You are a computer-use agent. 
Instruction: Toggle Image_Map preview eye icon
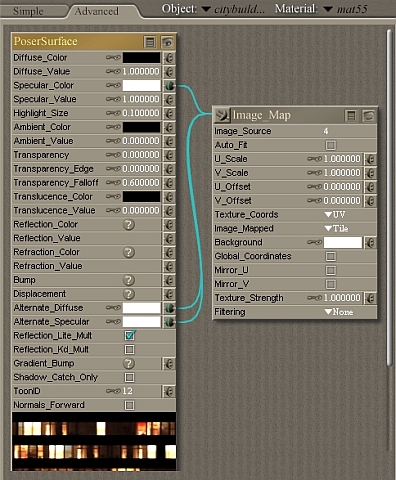pyautogui.click(x=368, y=116)
